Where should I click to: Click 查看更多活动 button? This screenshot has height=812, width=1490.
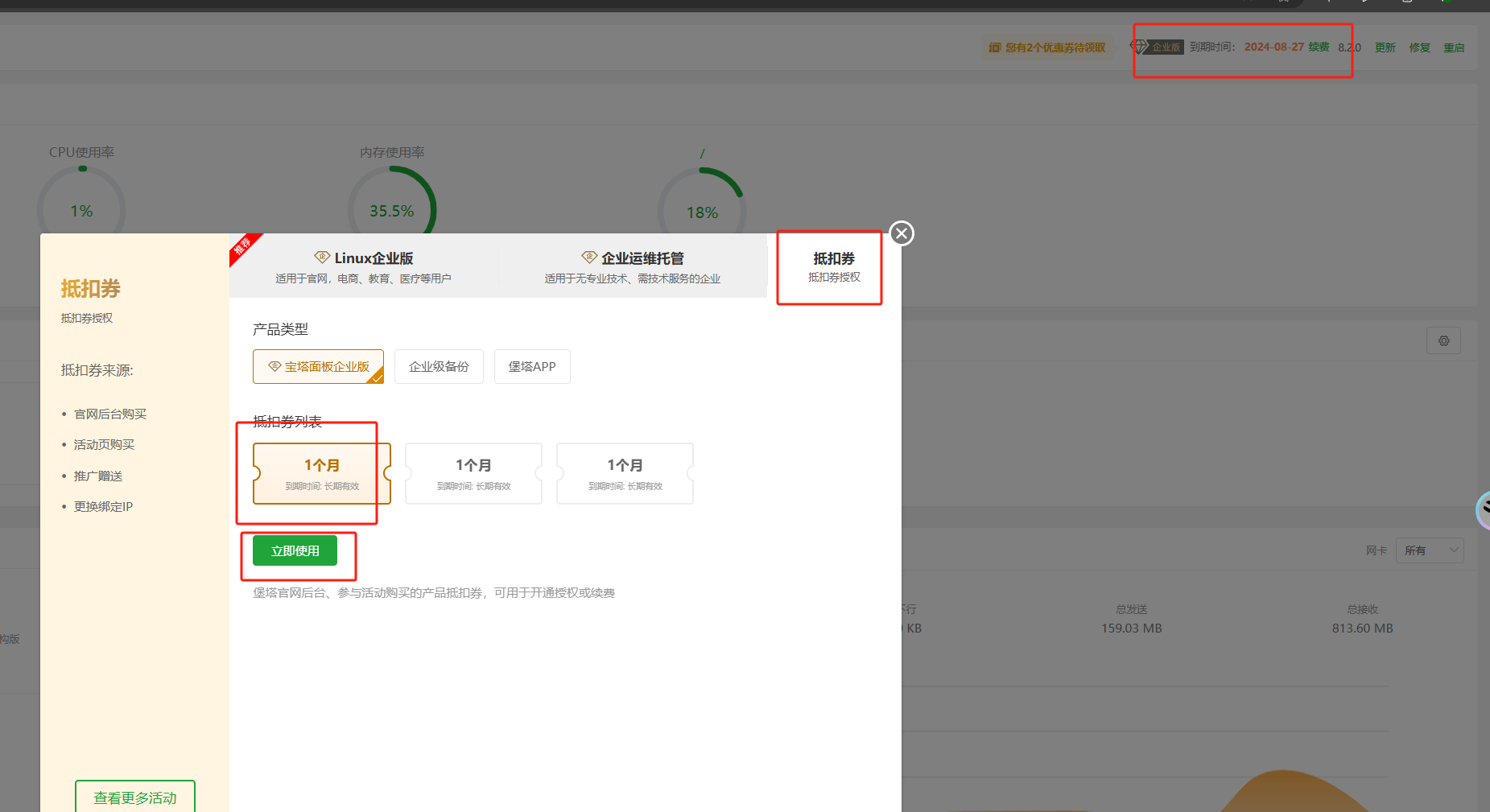coord(135,797)
